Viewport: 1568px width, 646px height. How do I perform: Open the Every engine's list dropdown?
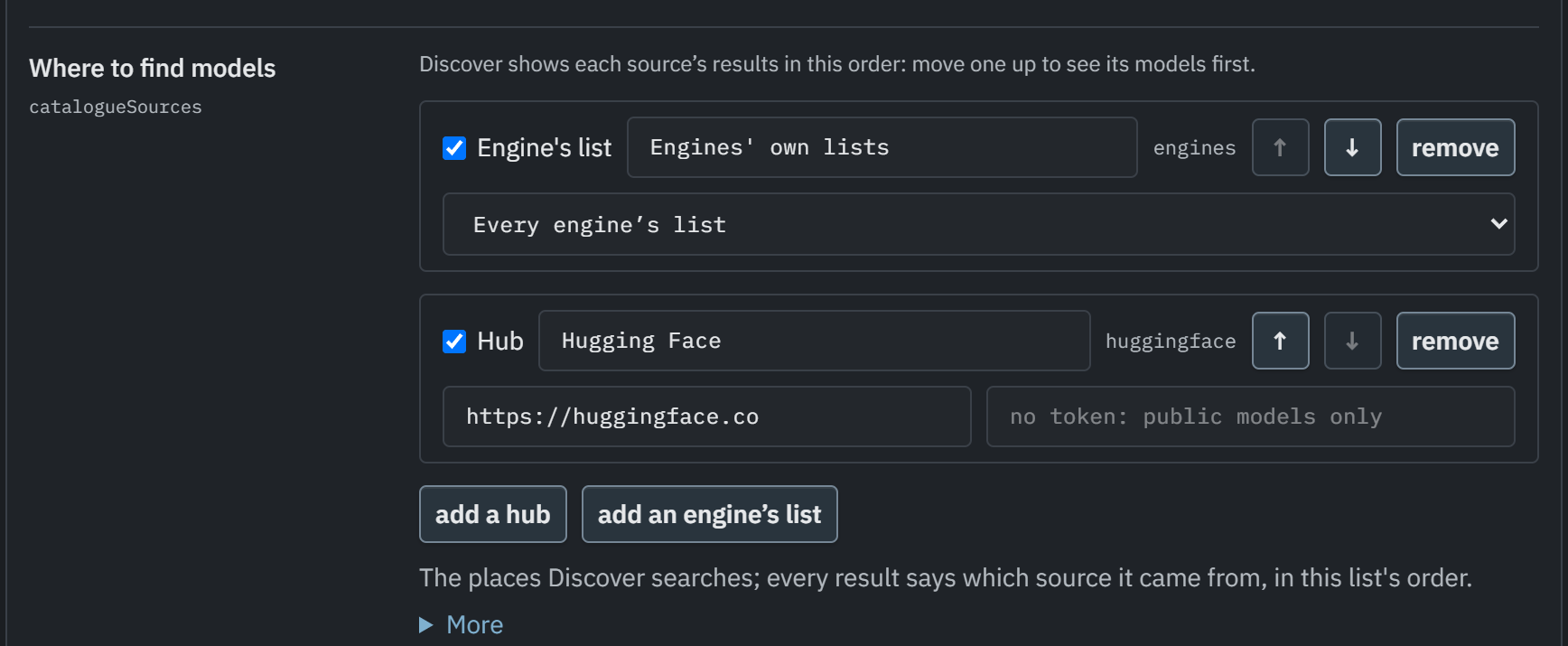point(978,224)
